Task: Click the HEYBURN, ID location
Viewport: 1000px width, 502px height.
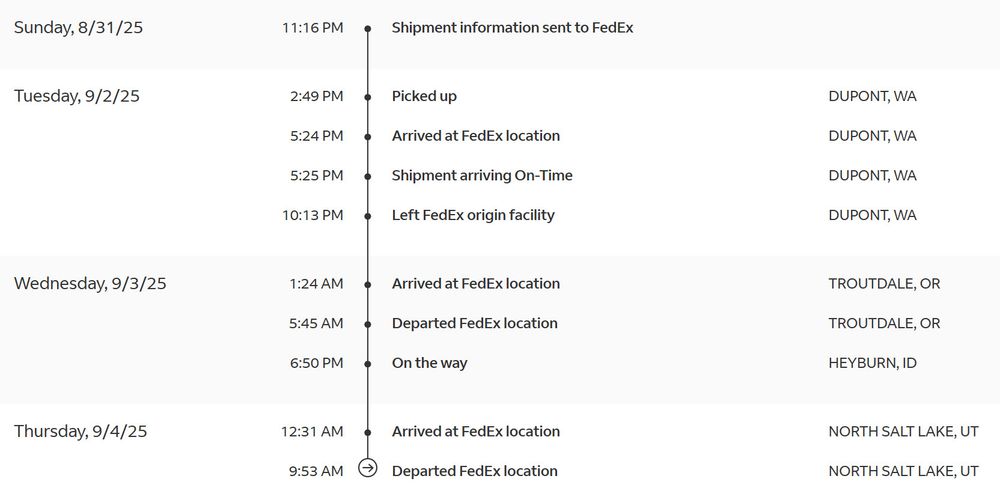Action: 872,363
